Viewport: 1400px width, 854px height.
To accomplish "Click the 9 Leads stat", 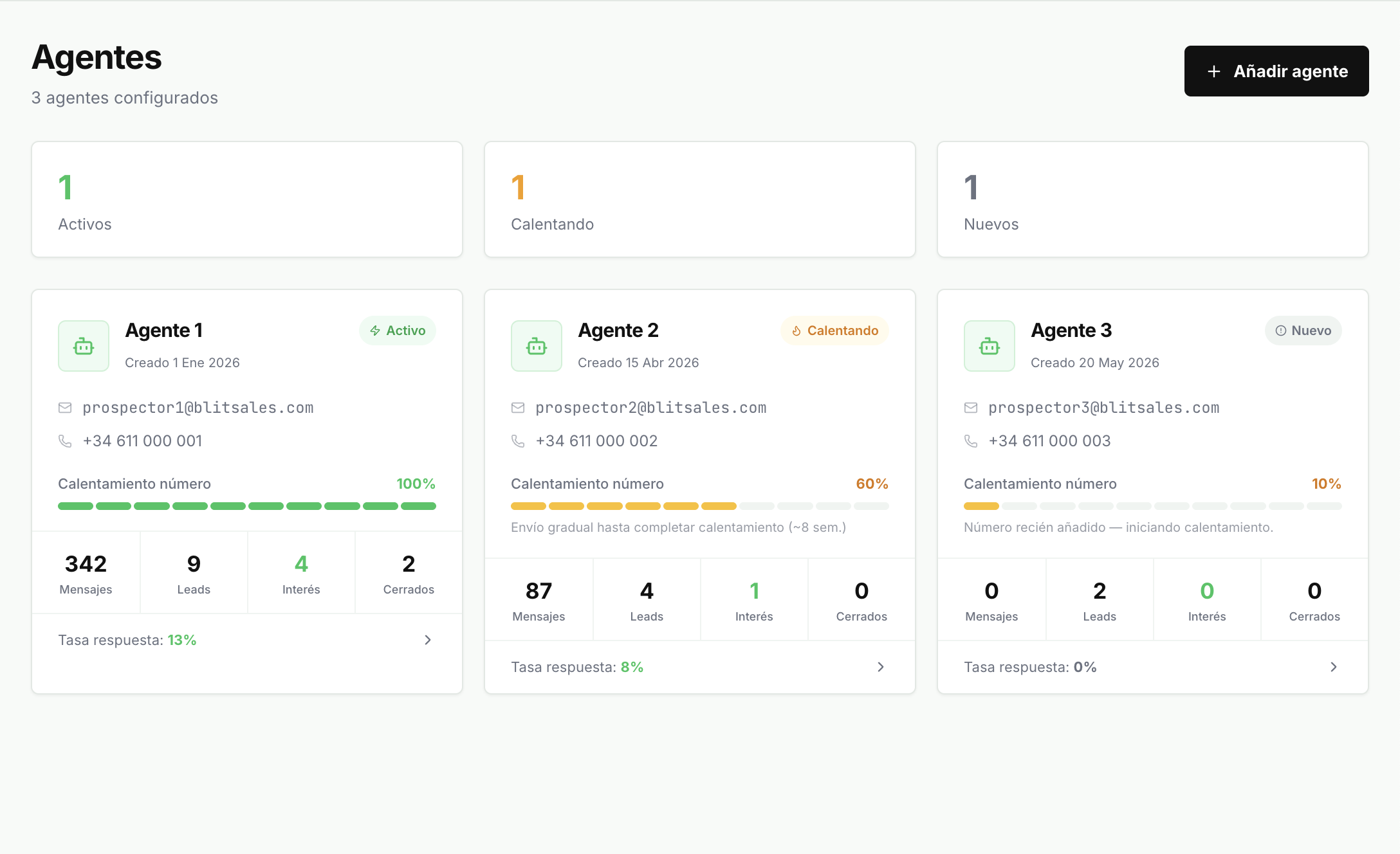I will (194, 573).
